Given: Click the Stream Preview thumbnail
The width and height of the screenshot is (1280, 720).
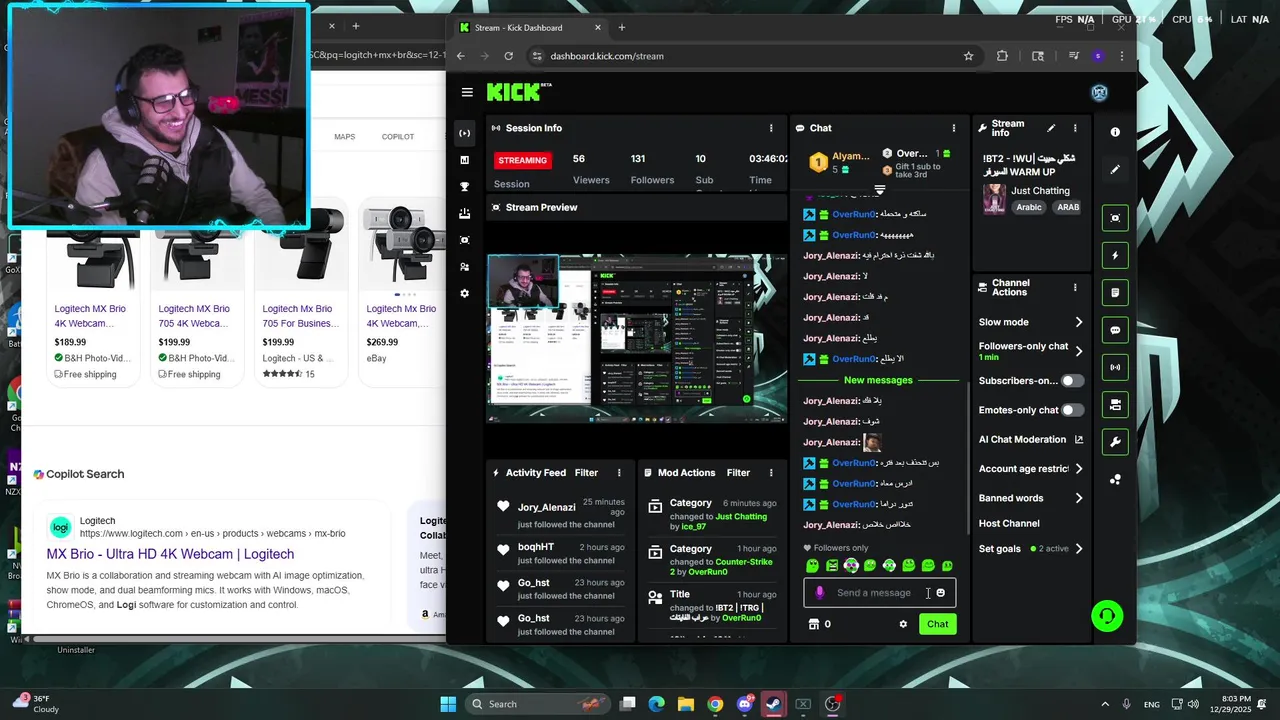Looking at the screenshot, I should click(x=636, y=338).
